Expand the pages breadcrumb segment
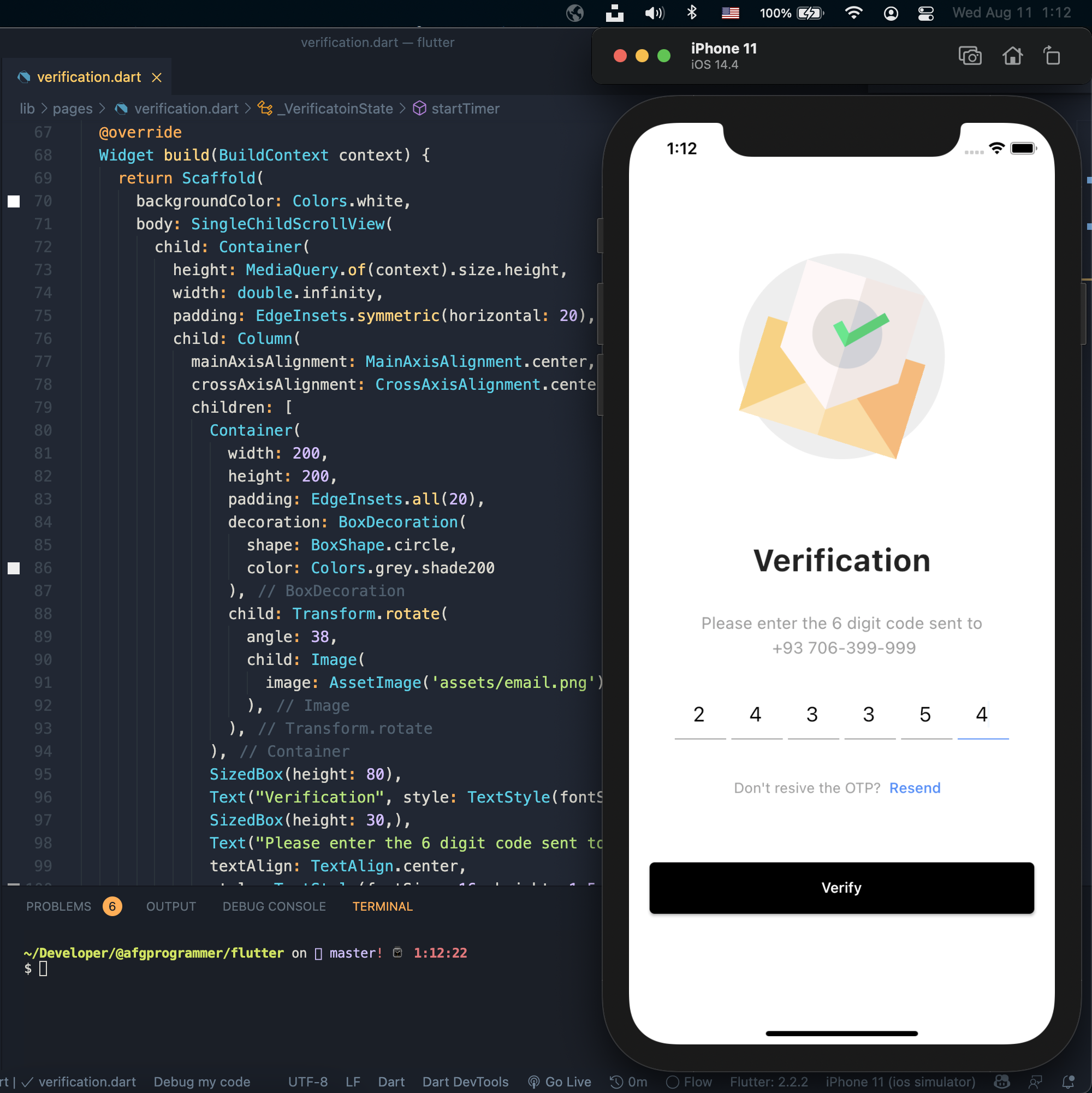Viewport: 1092px width, 1093px height. pyautogui.click(x=73, y=109)
